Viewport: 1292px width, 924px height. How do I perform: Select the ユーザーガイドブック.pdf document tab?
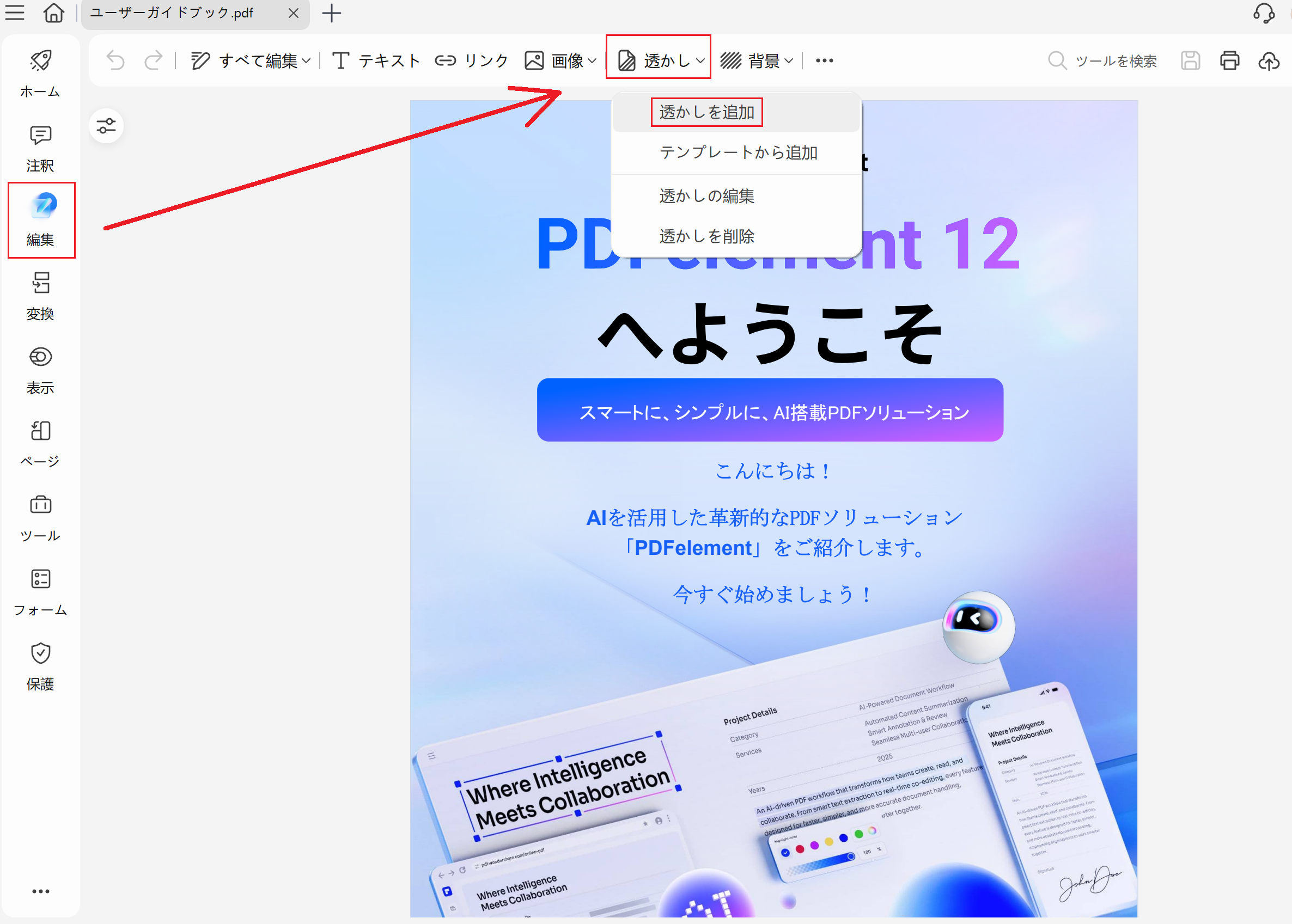[195, 14]
